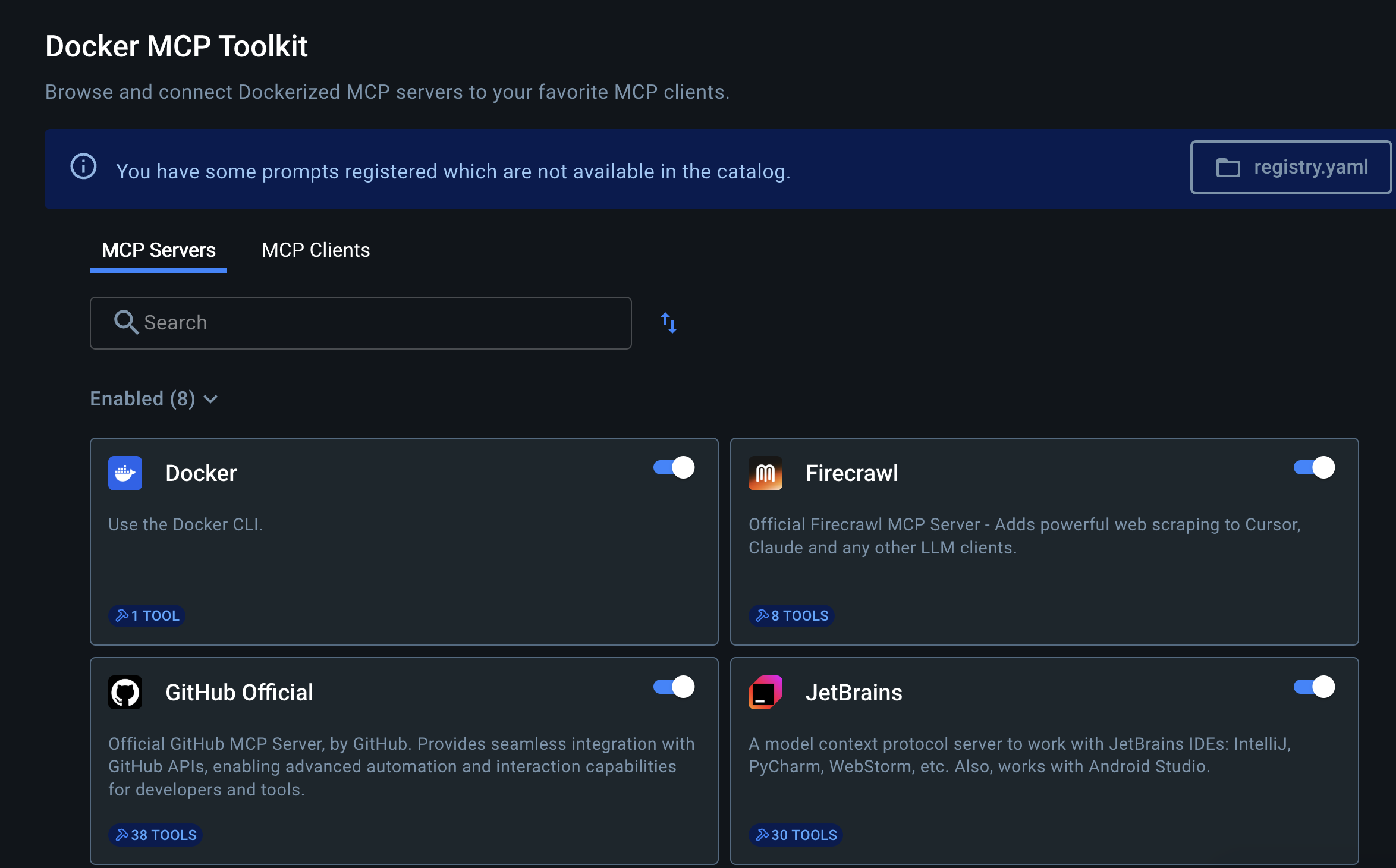The image size is (1396, 868).
Task: Collapse the Enabled (8) section
Action: 154,398
